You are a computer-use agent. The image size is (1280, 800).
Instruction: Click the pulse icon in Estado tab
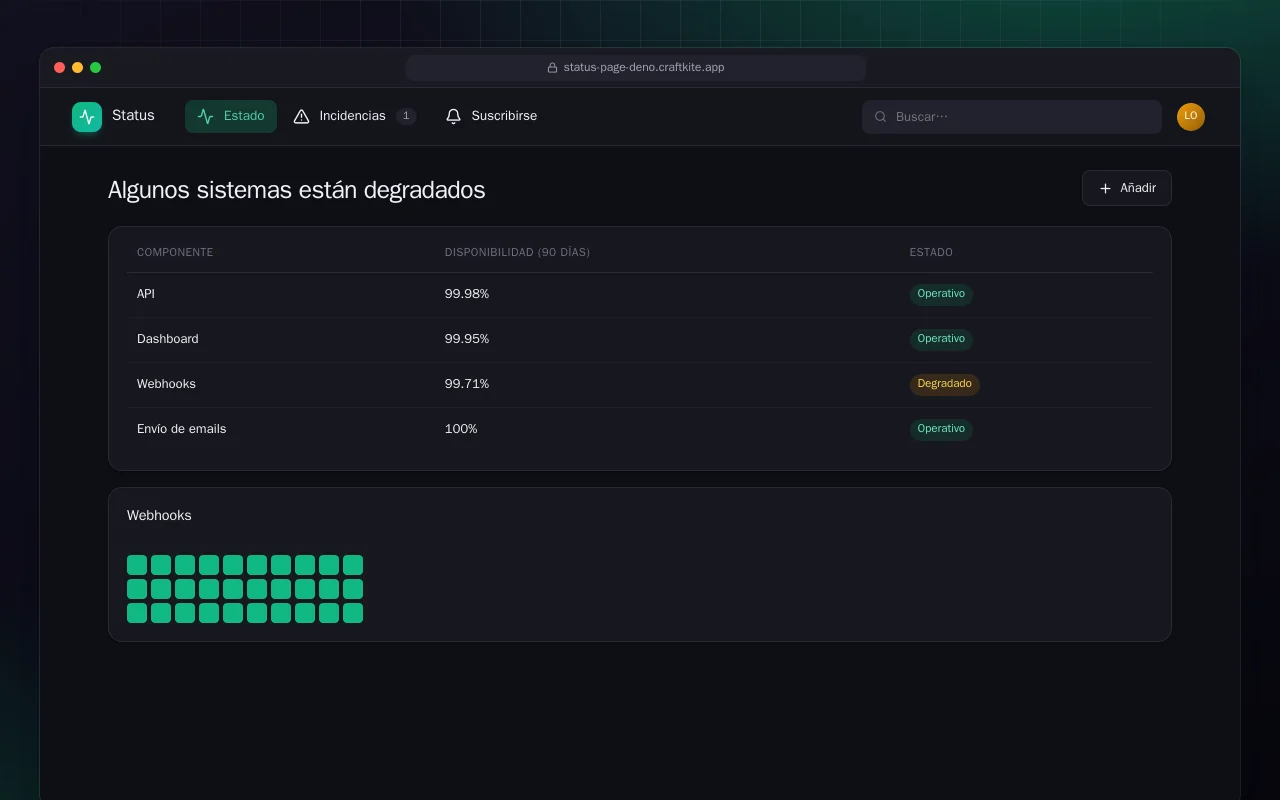tap(206, 116)
